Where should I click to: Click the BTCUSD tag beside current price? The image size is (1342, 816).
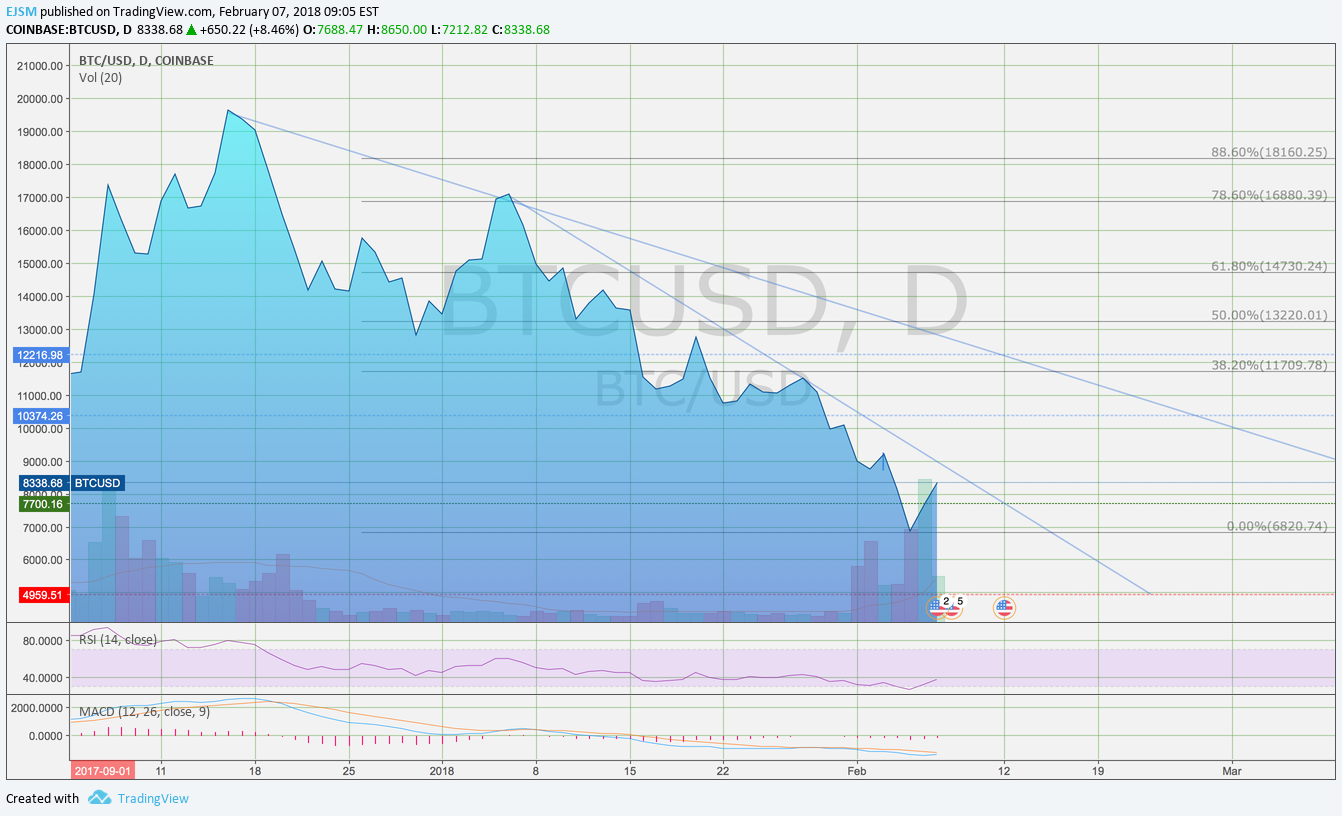tap(98, 483)
